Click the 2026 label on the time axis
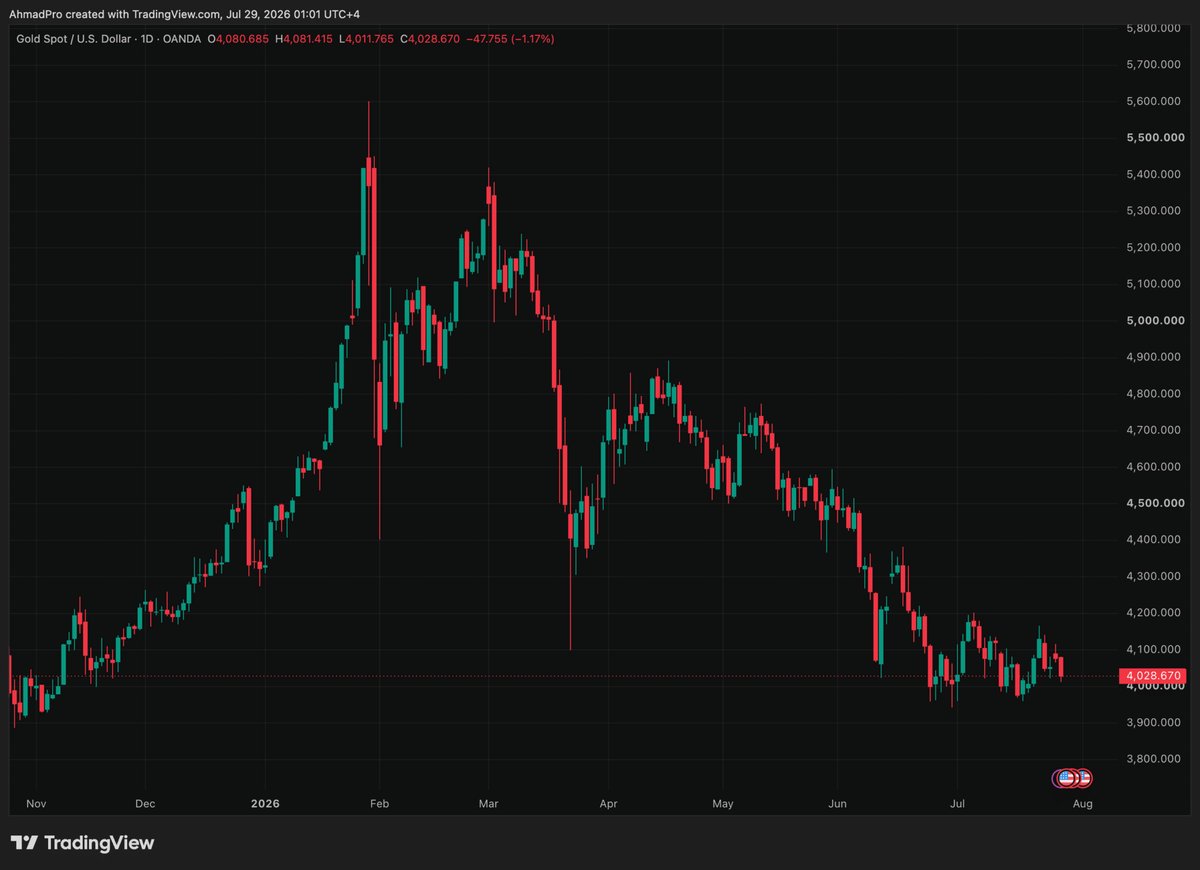1200x870 pixels. 265,803
